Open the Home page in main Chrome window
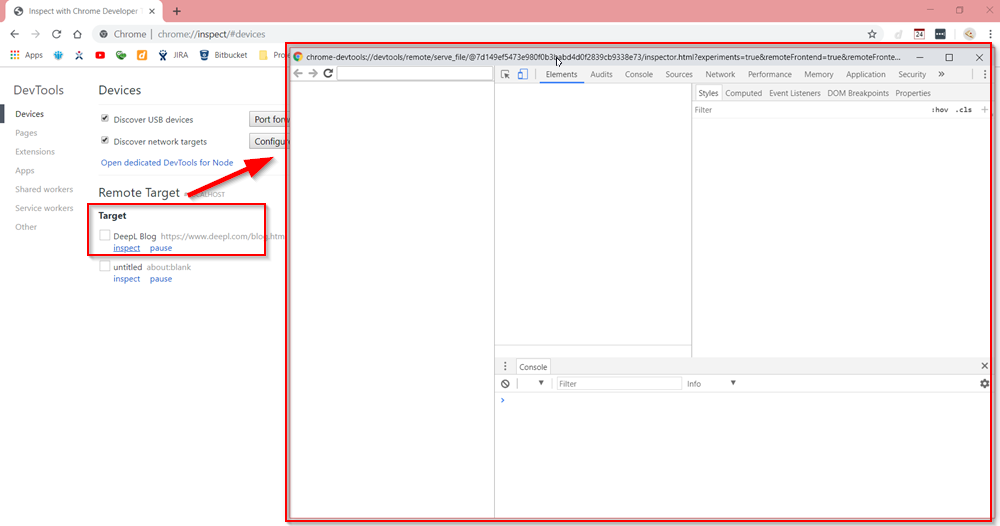The image size is (1000, 526). (x=77, y=34)
